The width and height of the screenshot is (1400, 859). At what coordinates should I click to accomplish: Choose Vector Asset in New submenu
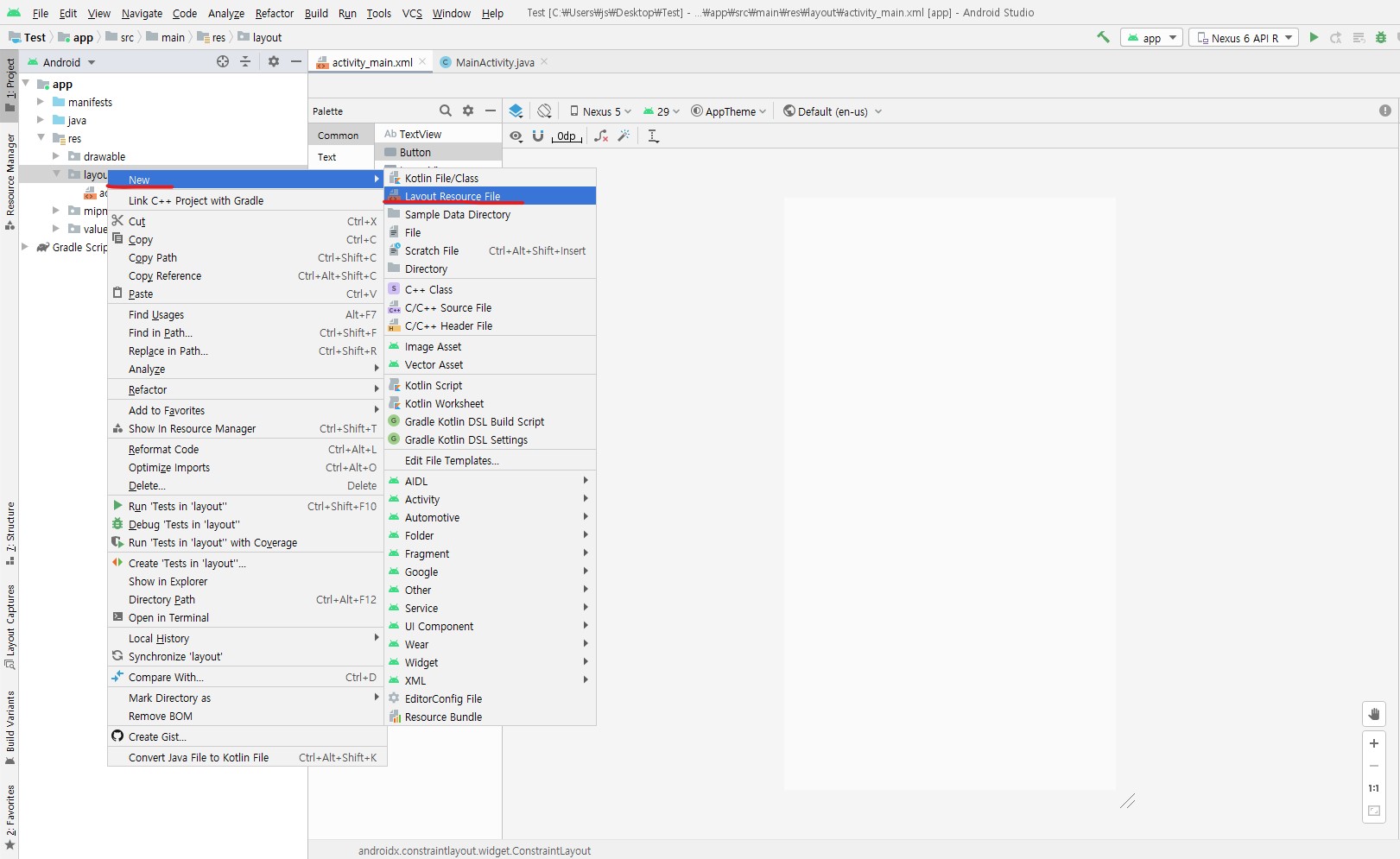click(x=490, y=364)
